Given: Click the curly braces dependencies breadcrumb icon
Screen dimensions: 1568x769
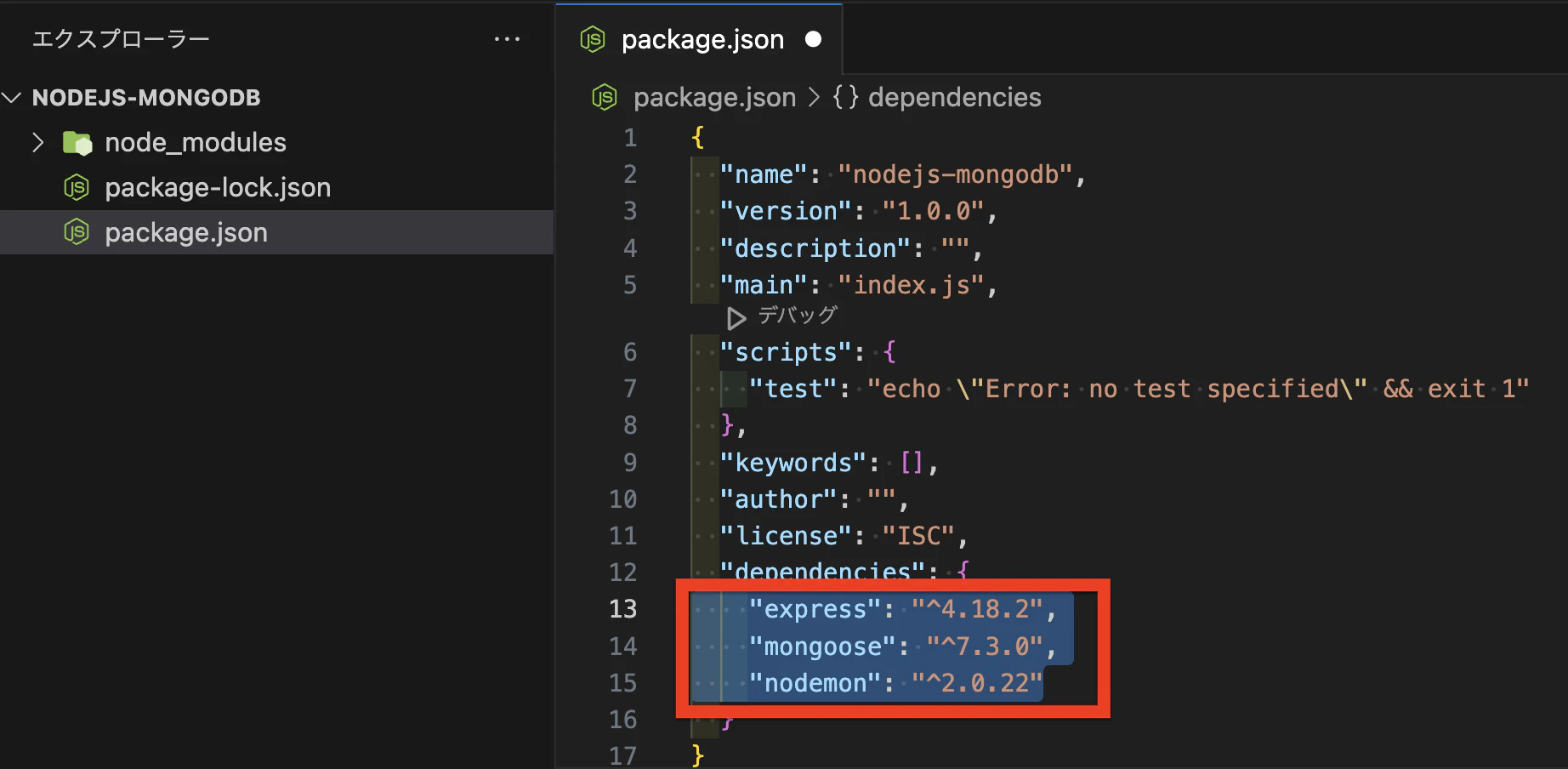Looking at the screenshot, I should [845, 97].
